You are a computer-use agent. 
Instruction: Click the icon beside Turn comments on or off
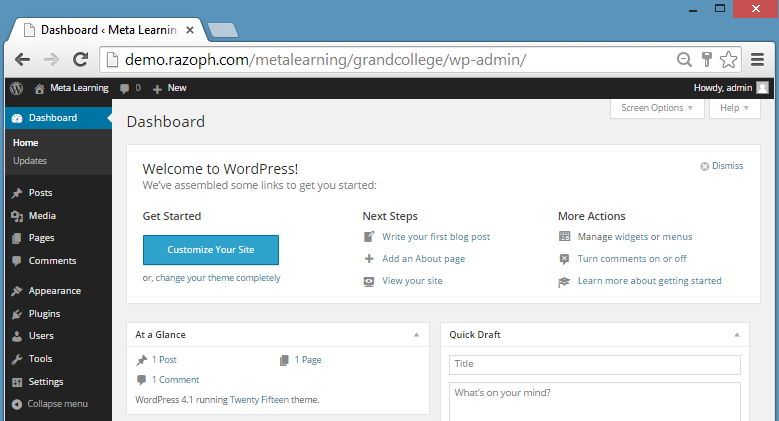click(x=564, y=259)
